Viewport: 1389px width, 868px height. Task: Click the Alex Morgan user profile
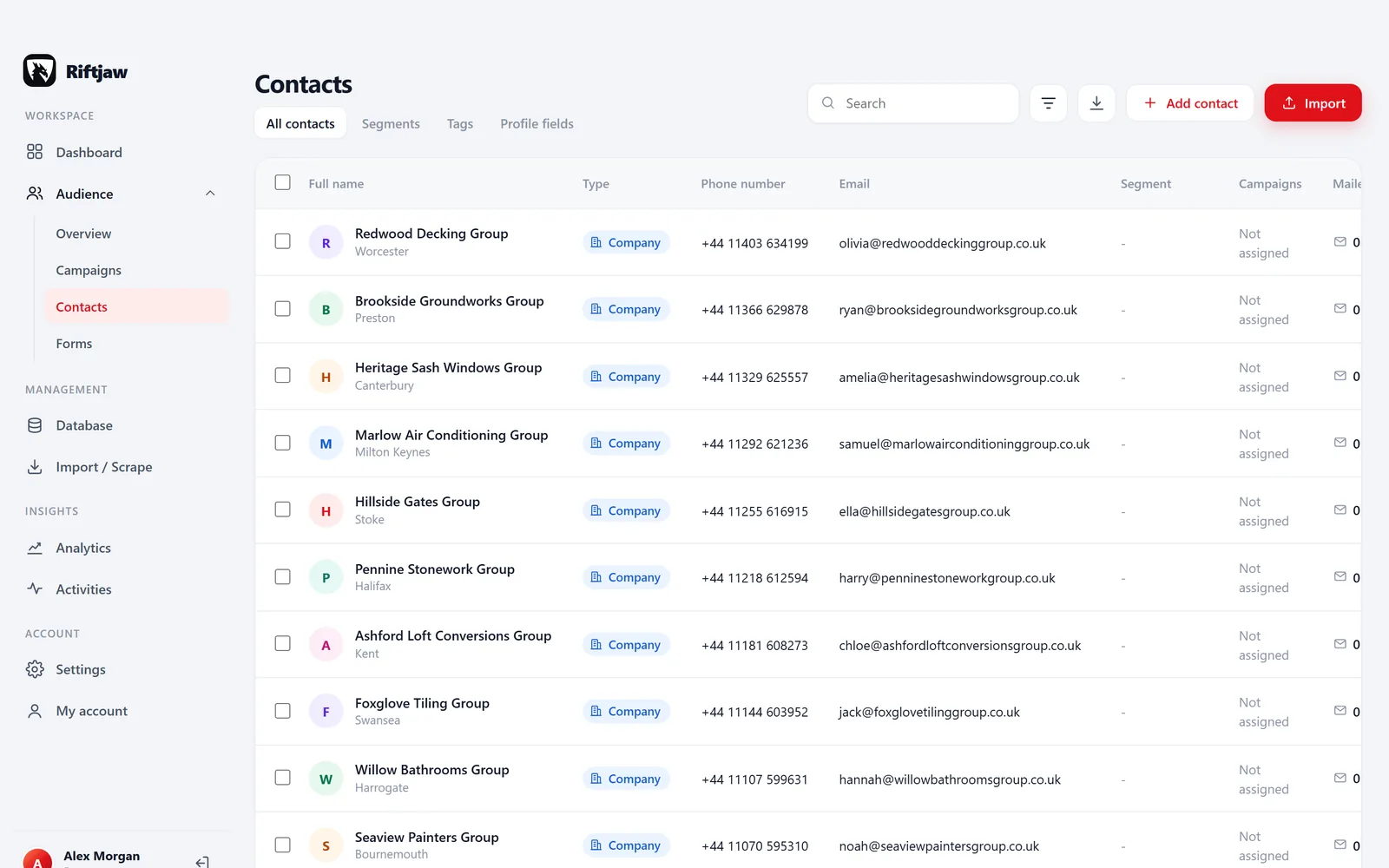coord(102,856)
